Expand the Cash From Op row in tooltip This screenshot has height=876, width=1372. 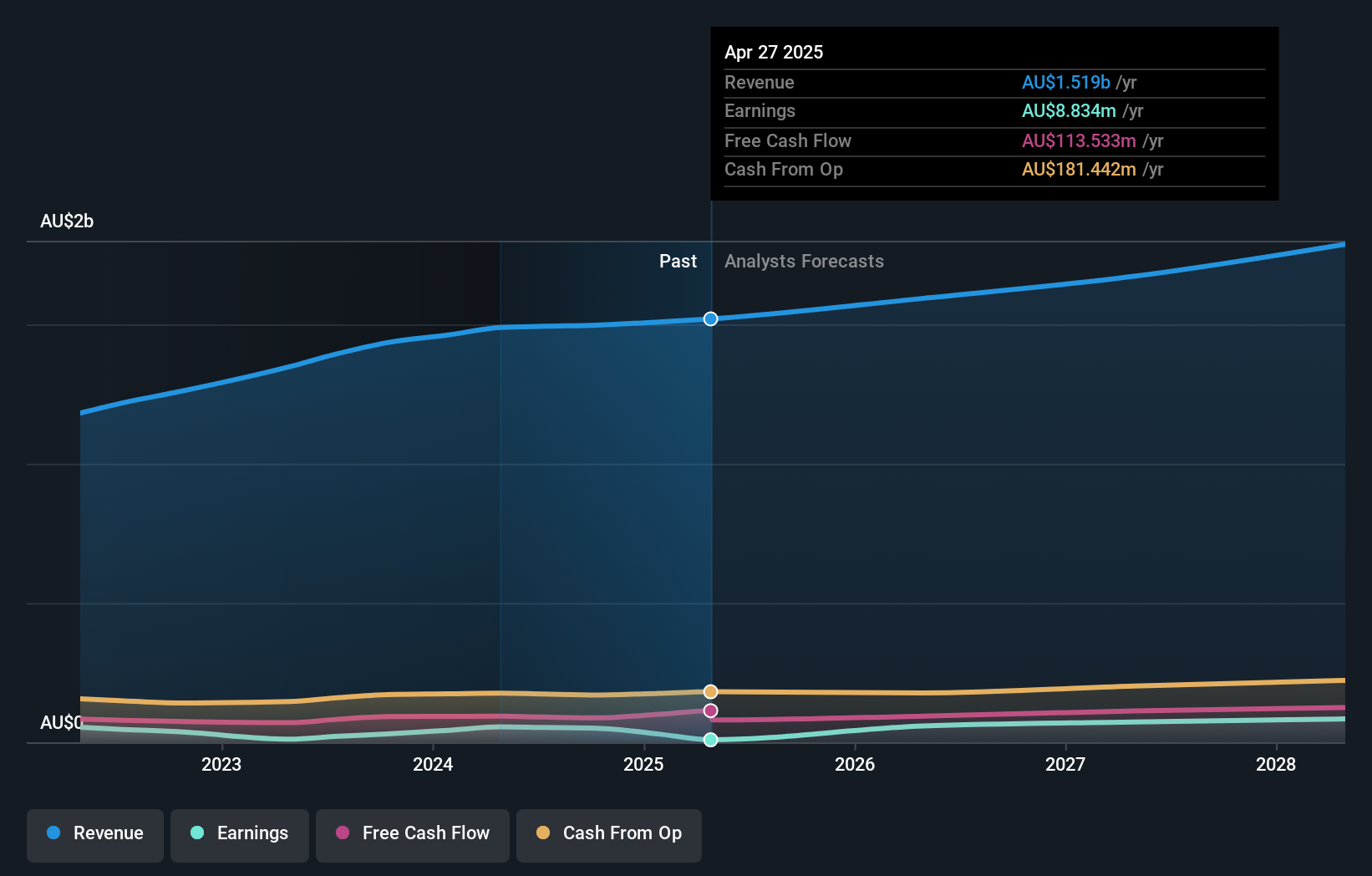click(x=784, y=169)
